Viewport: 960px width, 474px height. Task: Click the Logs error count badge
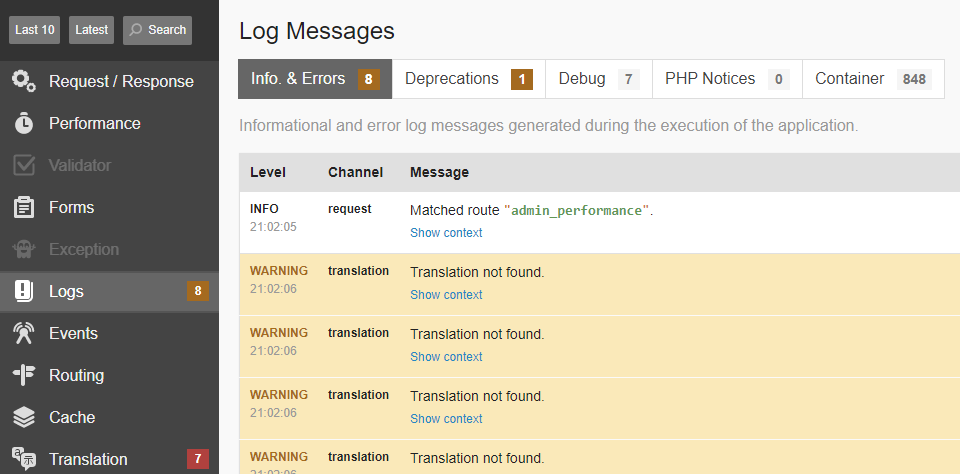198,291
